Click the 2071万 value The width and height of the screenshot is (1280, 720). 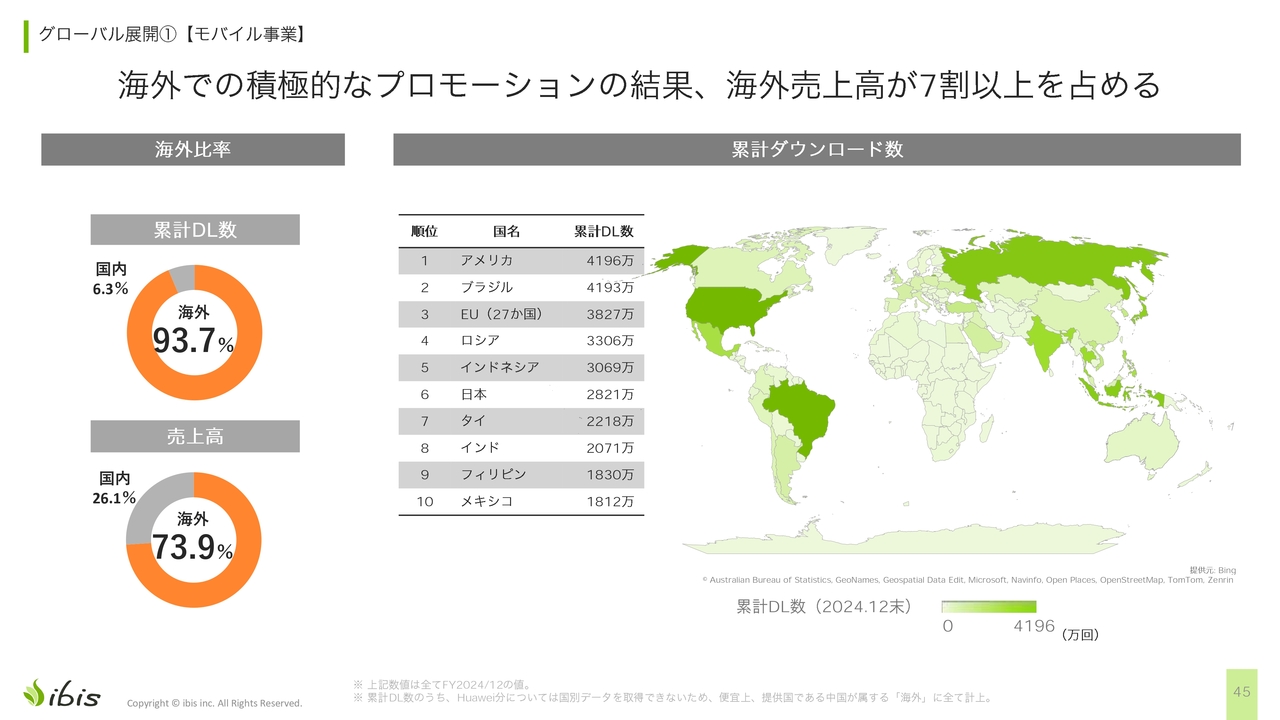click(x=610, y=448)
